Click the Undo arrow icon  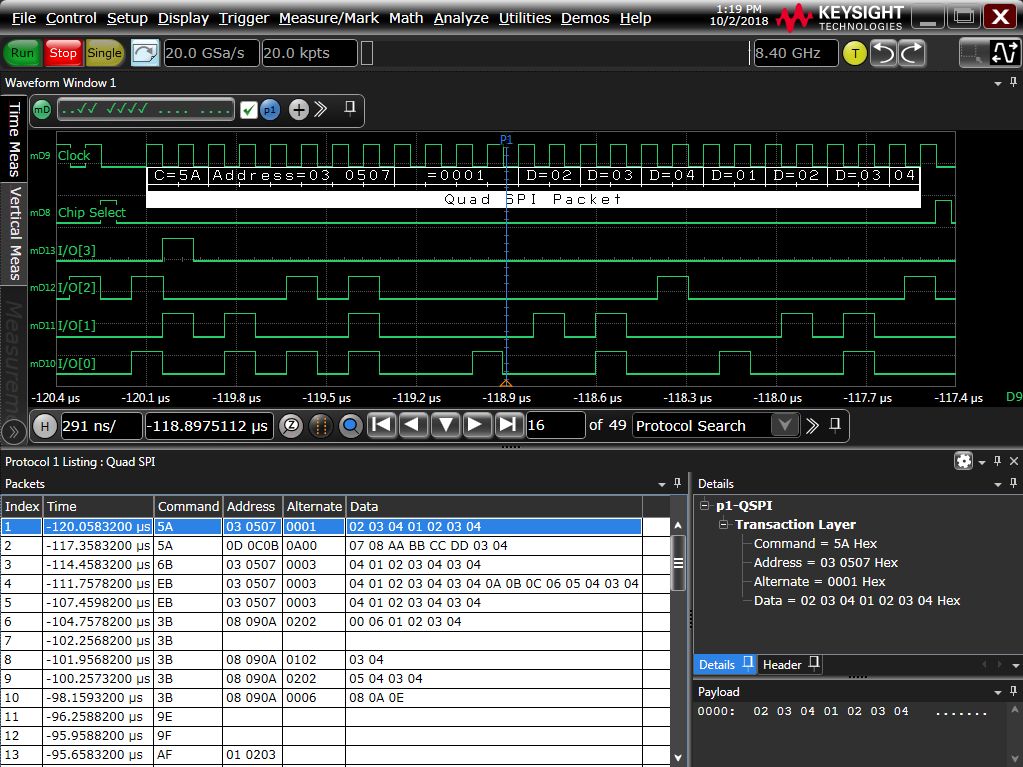tap(883, 54)
